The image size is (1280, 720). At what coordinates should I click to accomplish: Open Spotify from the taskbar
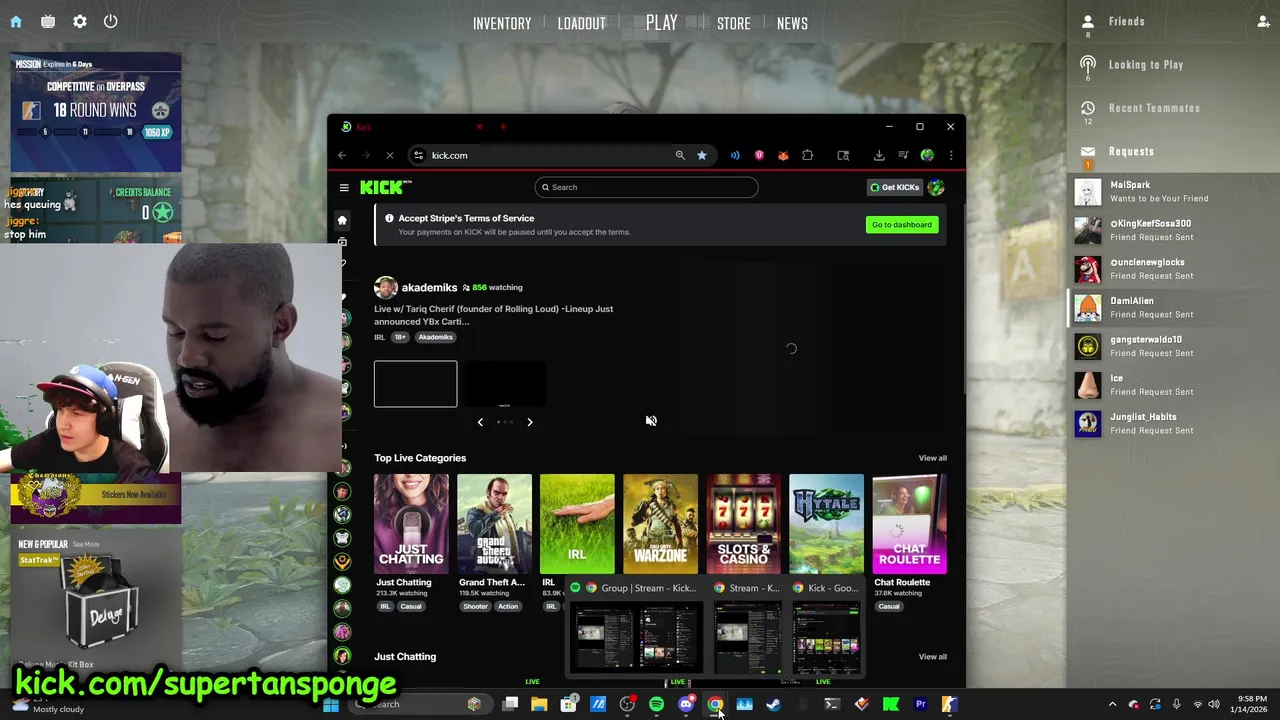tap(656, 704)
